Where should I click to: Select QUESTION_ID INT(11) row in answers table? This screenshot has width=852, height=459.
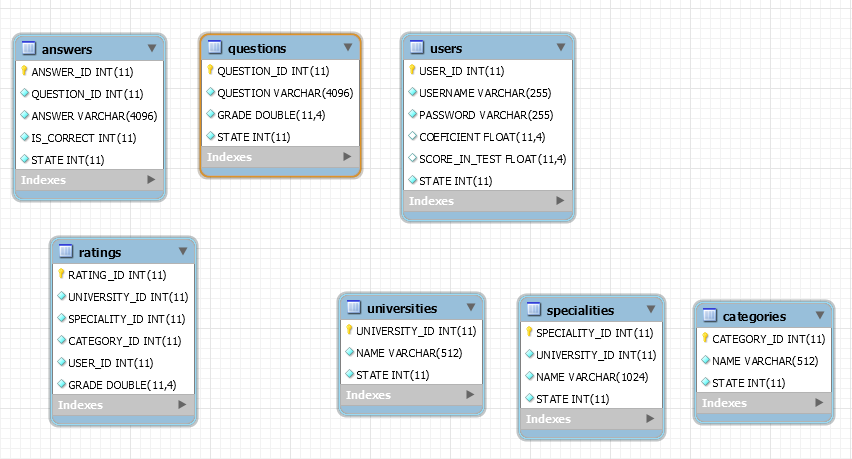click(x=90, y=93)
